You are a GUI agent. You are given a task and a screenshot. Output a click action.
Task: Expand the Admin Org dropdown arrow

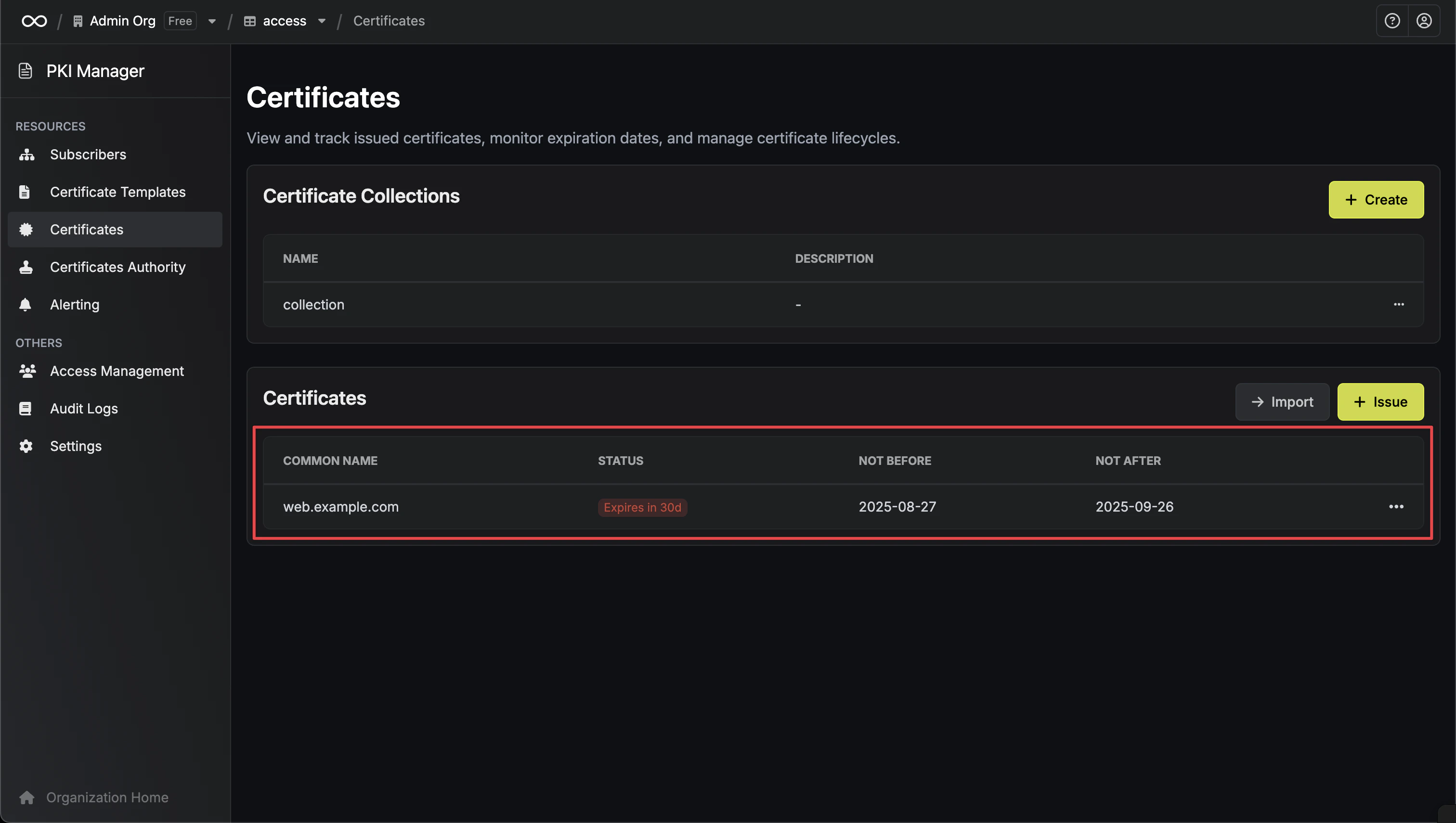(212, 22)
